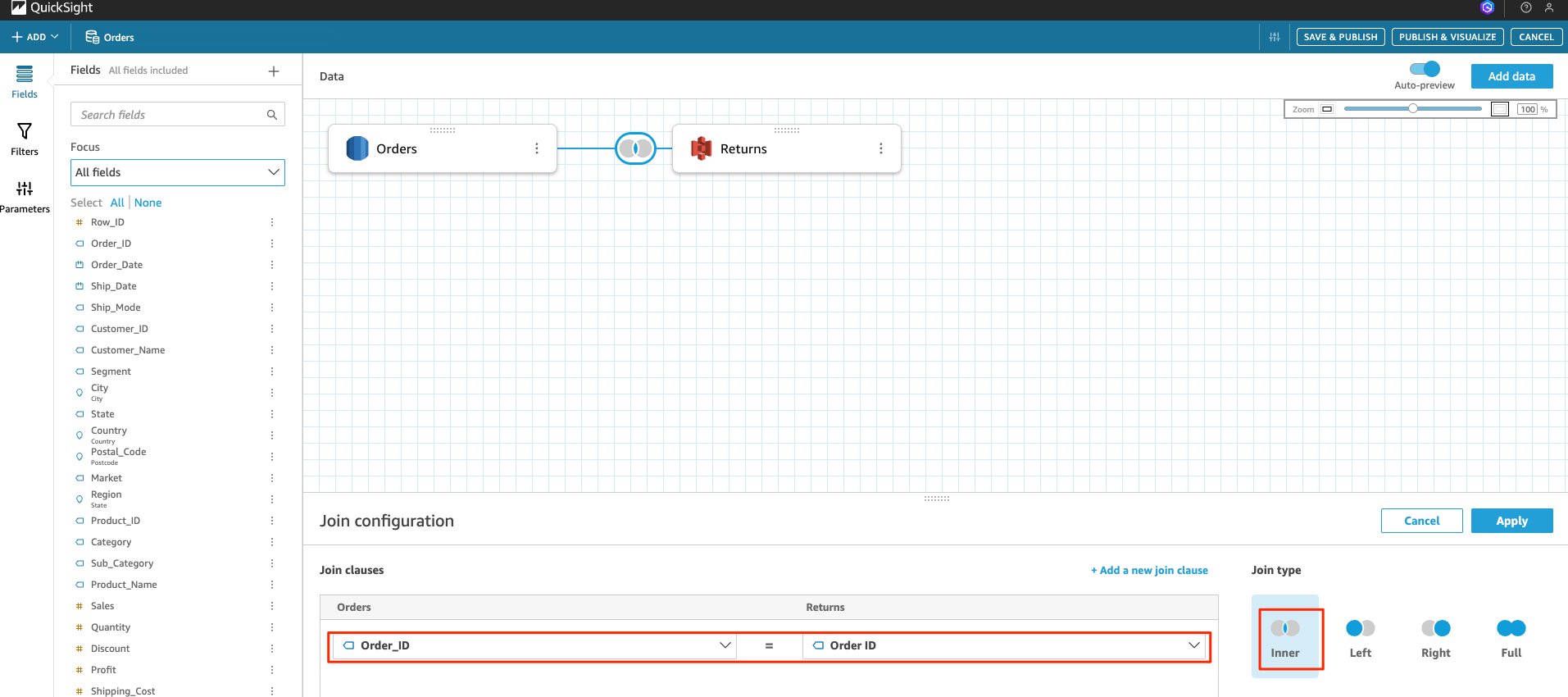Click the City field geo type icon
The width and height of the screenshot is (1568, 697).
80,393
